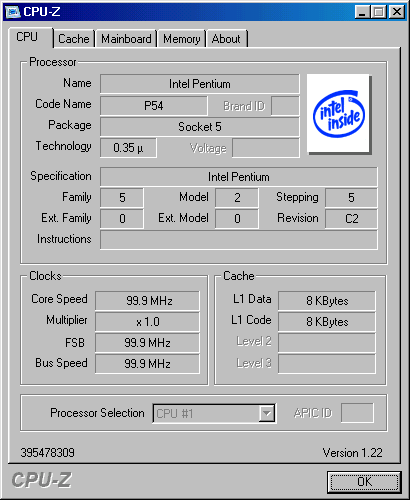Click the Multiplier value x 1.0
This screenshot has width=410, height=500.
pos(147,322)
